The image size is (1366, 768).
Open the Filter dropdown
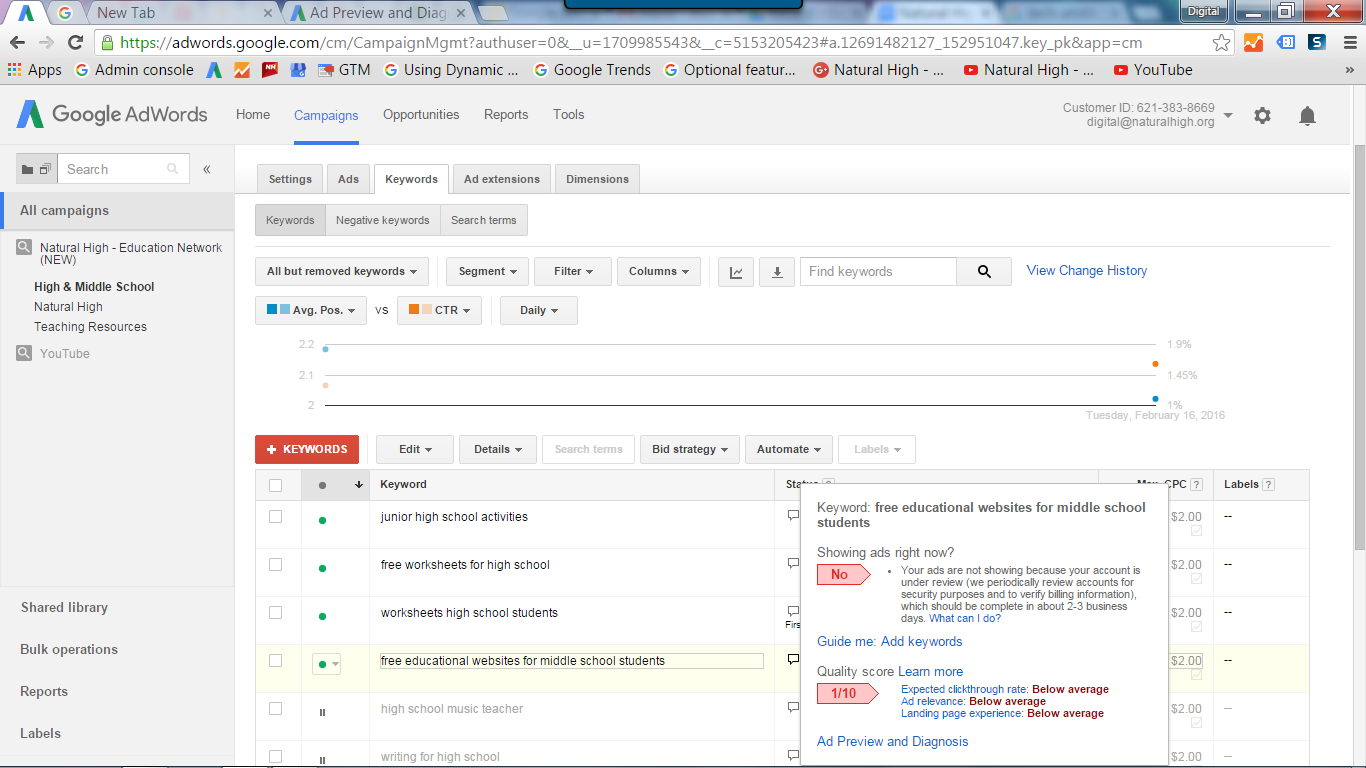coord(574,271)
